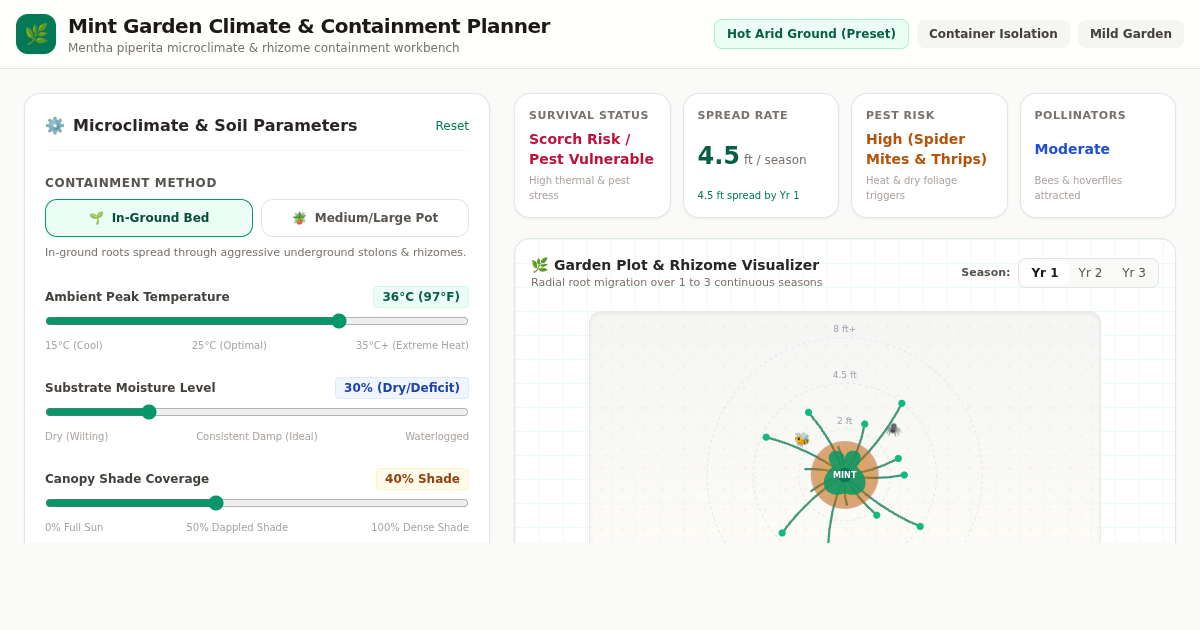Viewport: 1200px width, 630px height.
Task: Click '4.5 ft spread by Yr 1' text
Action: (749, 196)
